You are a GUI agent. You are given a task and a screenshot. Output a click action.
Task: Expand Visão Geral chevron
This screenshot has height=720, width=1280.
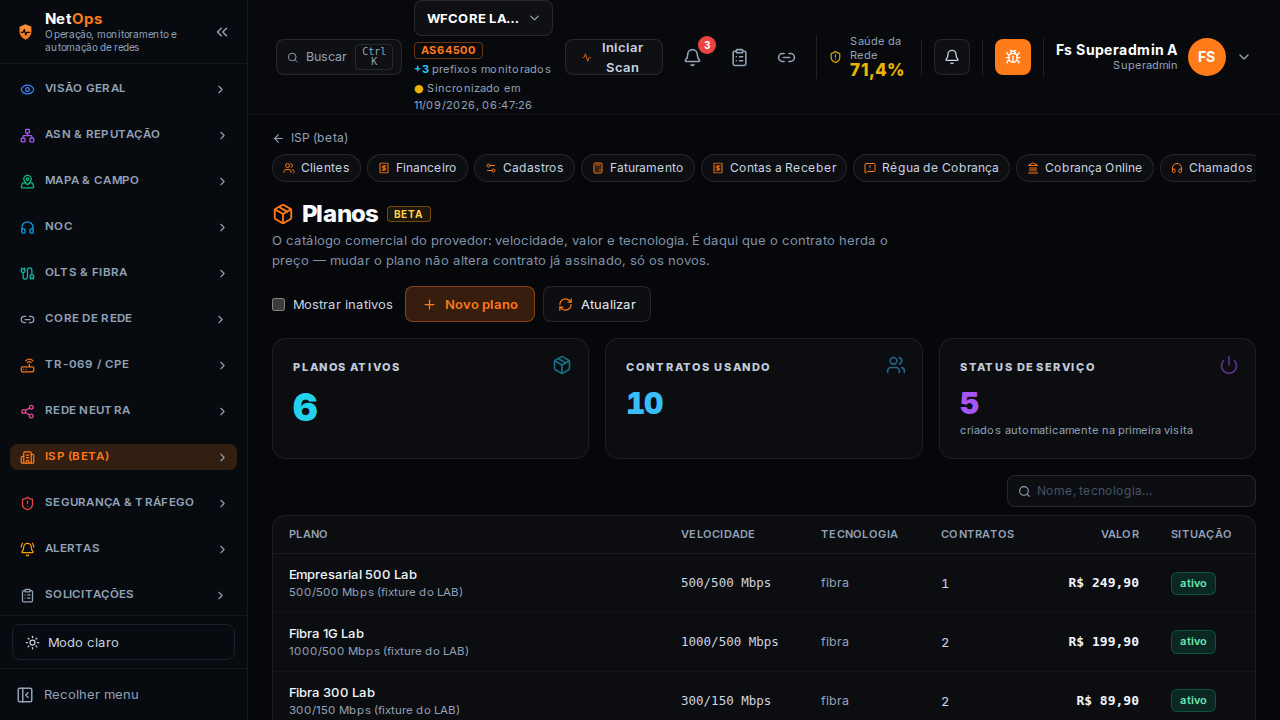[x=221, y=89]
